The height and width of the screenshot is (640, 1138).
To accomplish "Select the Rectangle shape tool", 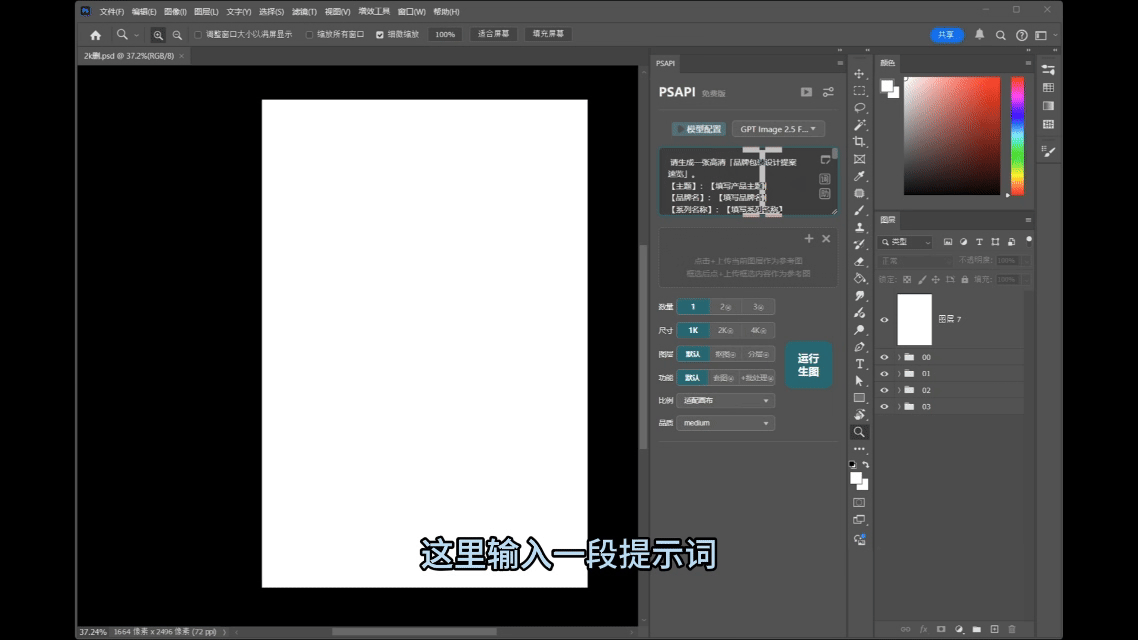I will [859, 398].
